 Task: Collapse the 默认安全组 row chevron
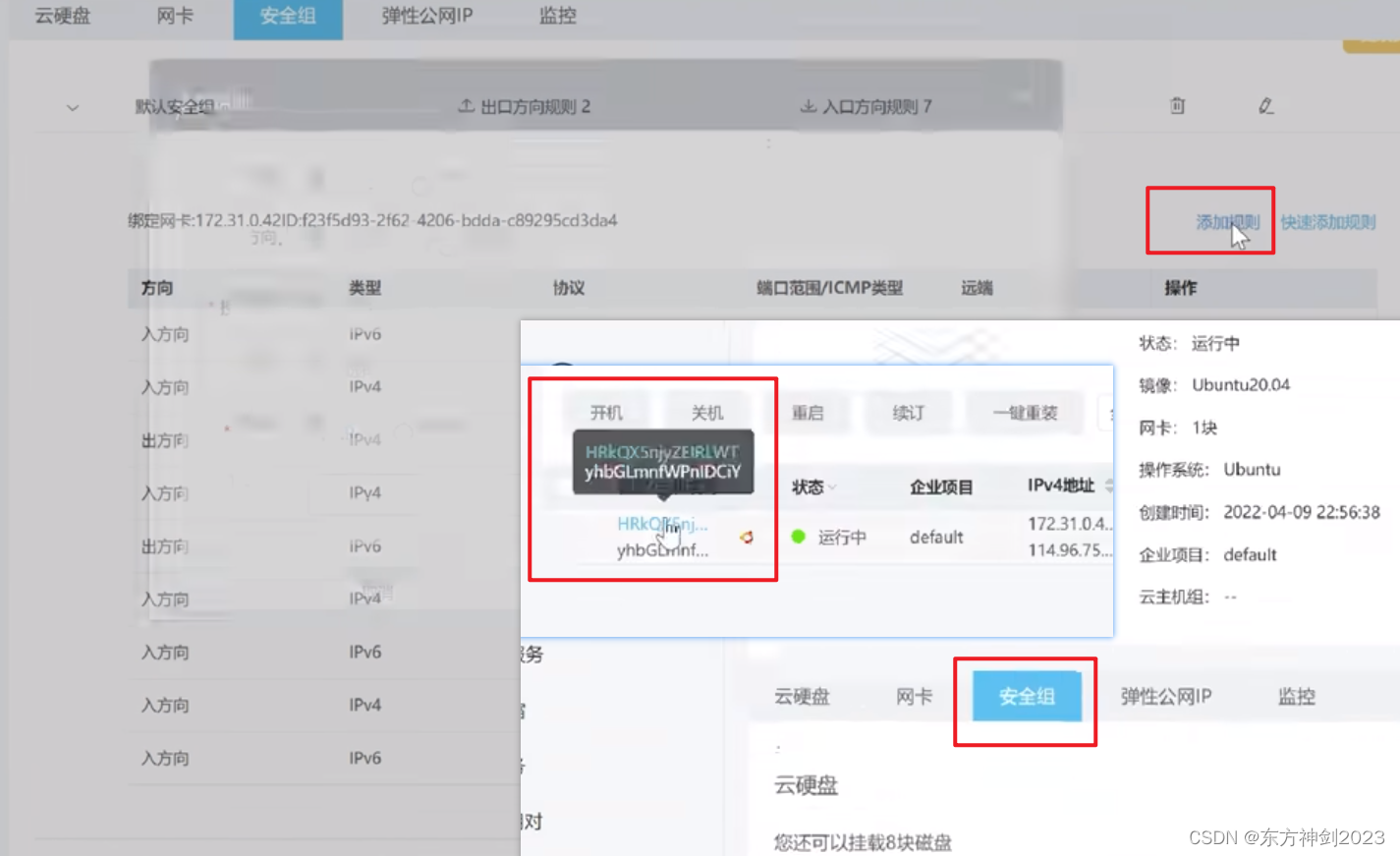(x=73, y=107)
